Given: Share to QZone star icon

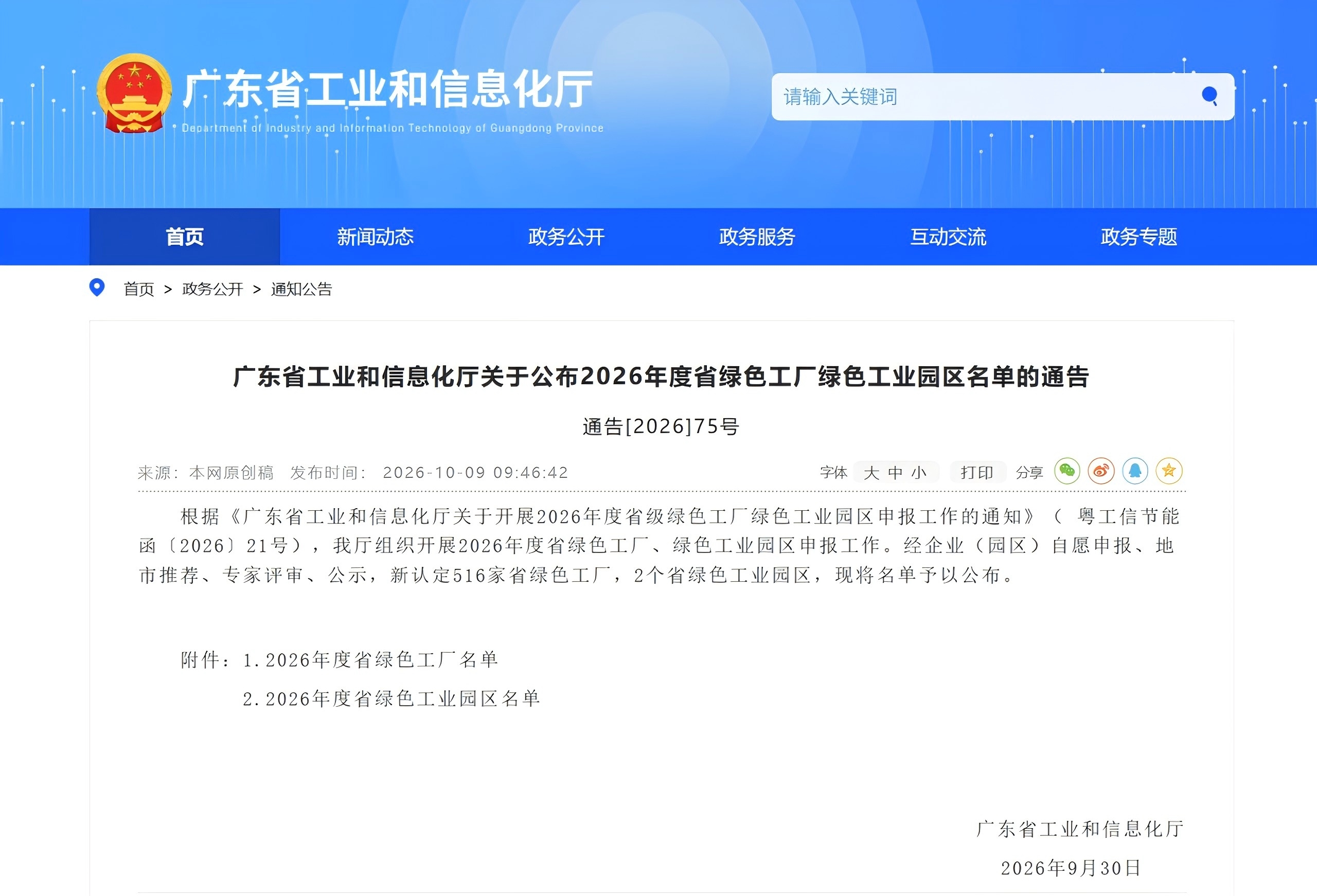Looking at the screenshot, I should click(1169, 471).
